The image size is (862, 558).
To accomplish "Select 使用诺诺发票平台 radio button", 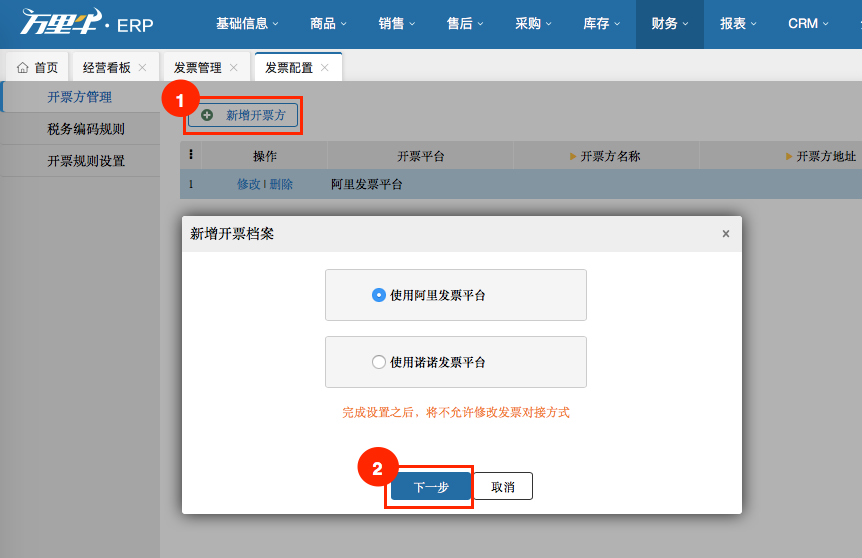I will point(379,362).
